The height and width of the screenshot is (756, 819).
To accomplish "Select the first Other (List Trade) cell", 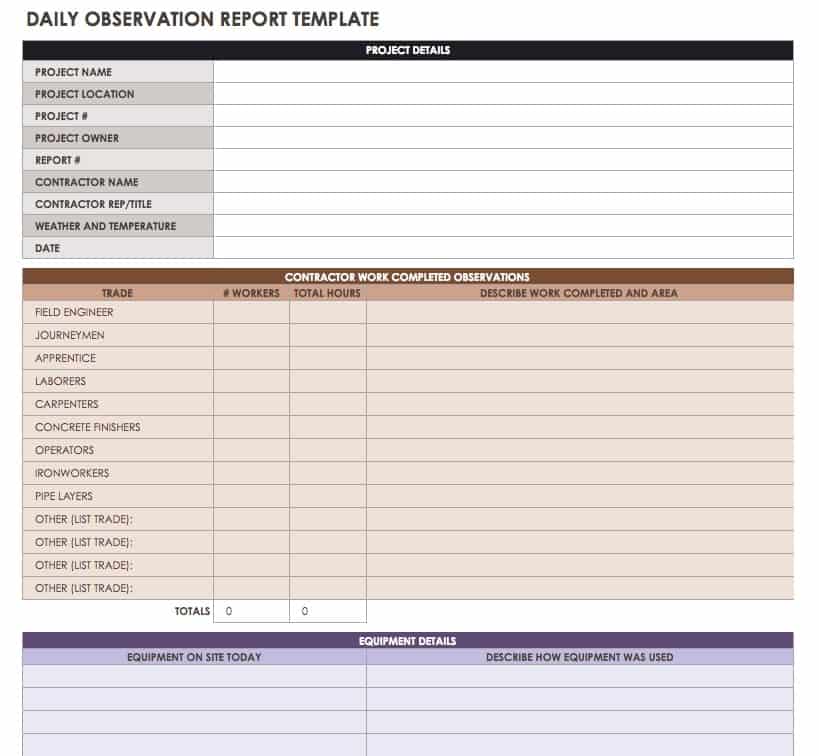I will 118,519.
